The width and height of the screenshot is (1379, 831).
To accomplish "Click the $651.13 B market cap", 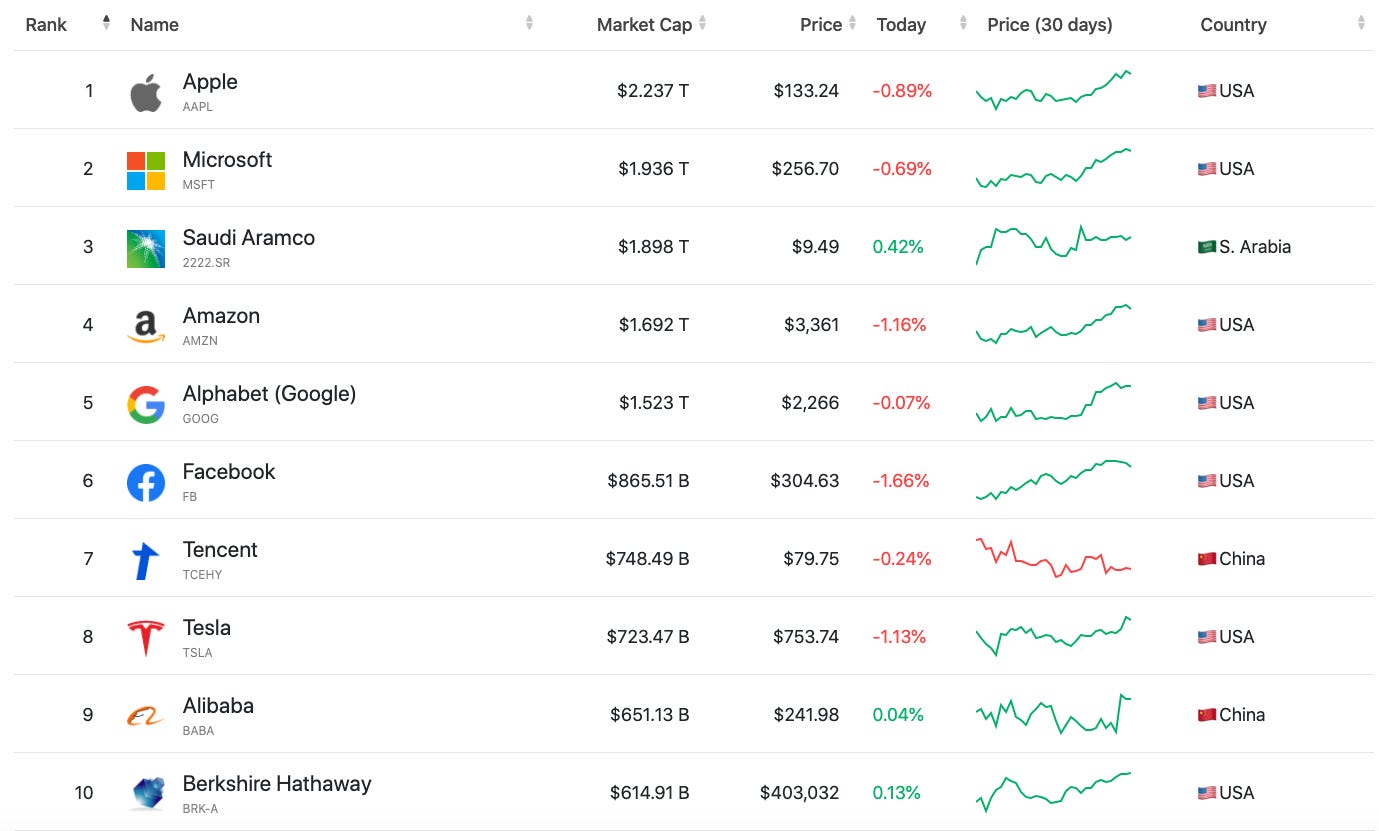I will click(x=650, y=715).
